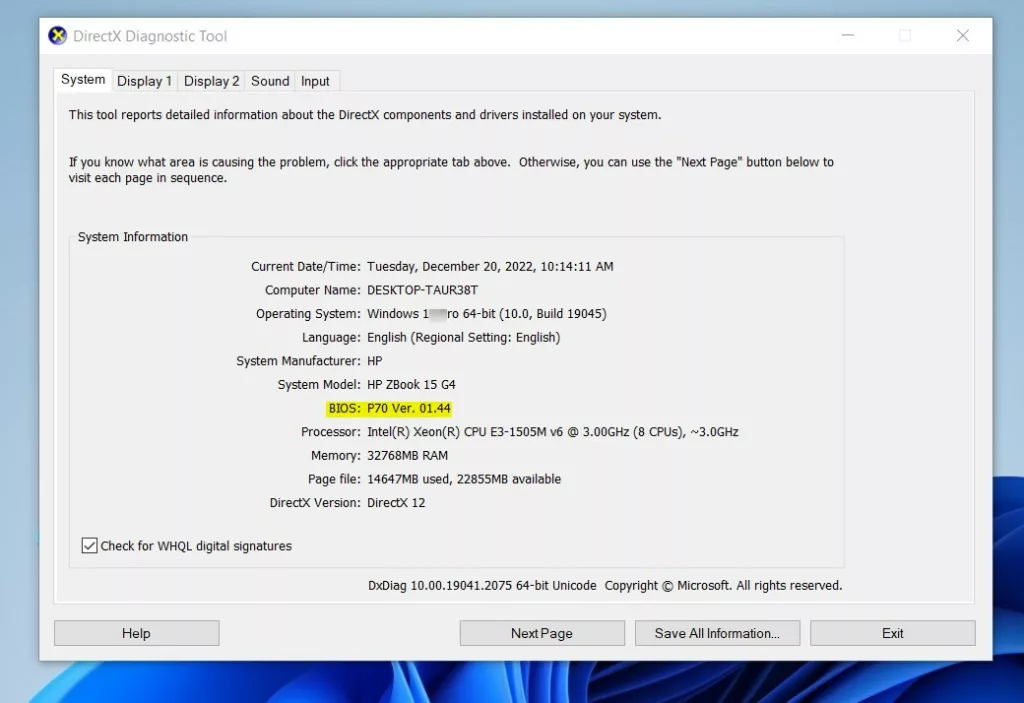Screen dimensions: 1024x703
Task: Switch to the System tab
Action: tap(83, 80)
